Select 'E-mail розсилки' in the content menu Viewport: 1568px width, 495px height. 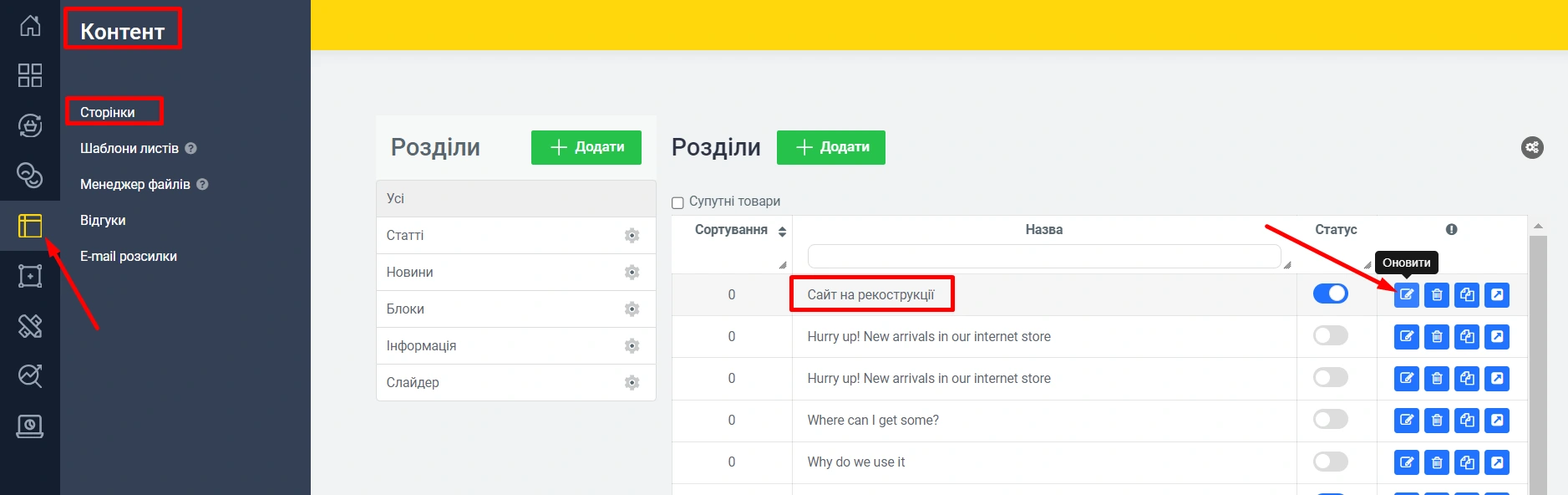click(x=129, y=256)
